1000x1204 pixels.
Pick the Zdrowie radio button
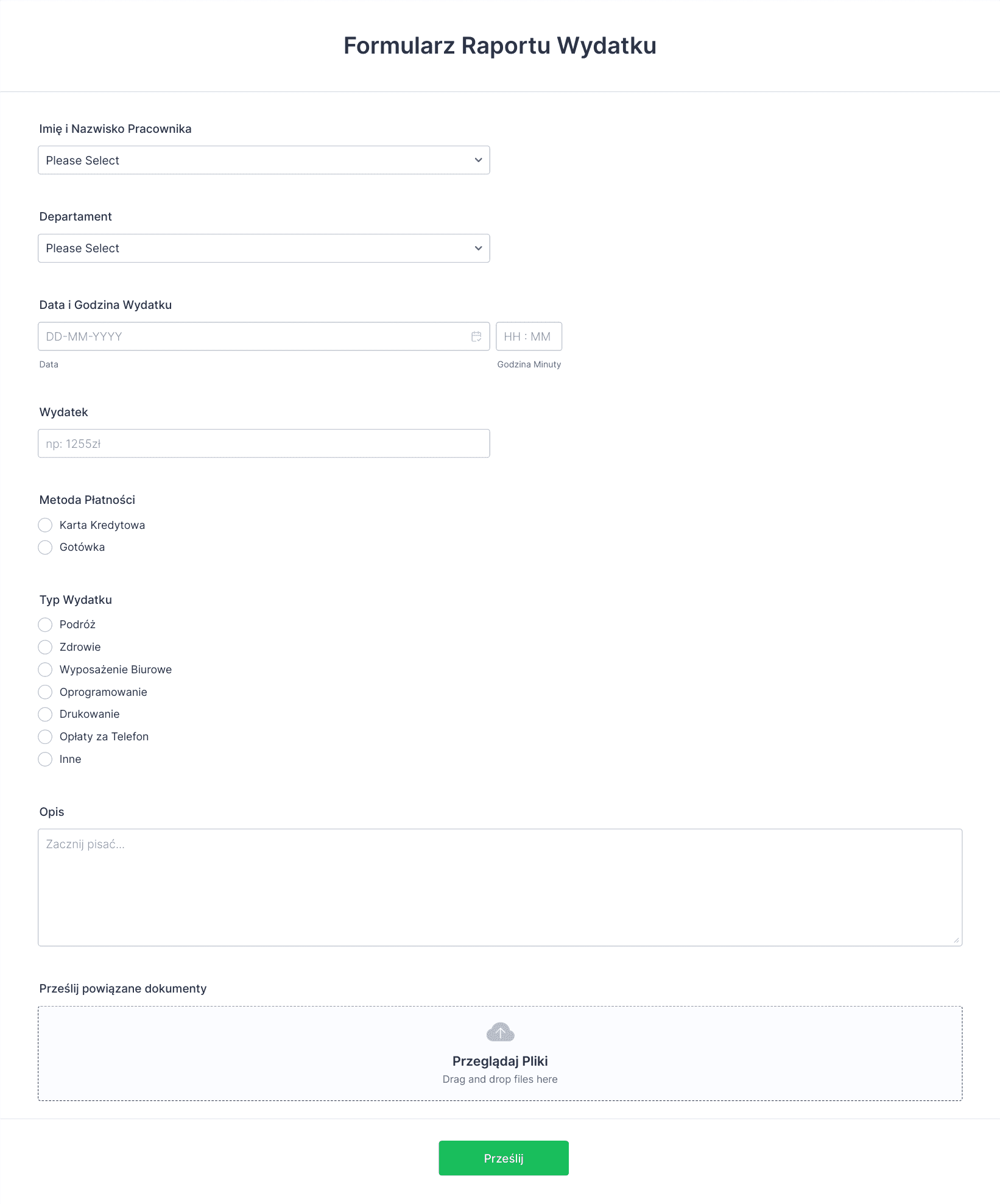45,647
